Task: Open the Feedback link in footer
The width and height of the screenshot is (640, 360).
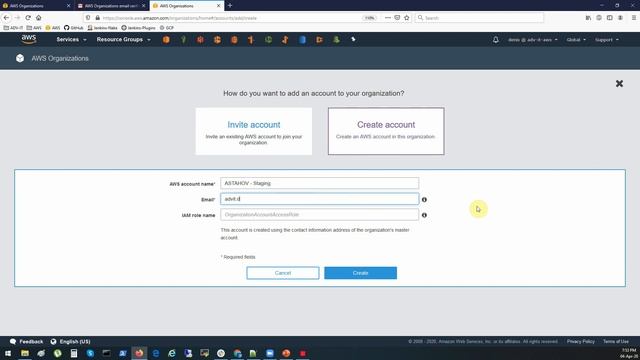Action: [x=27, y=342]
